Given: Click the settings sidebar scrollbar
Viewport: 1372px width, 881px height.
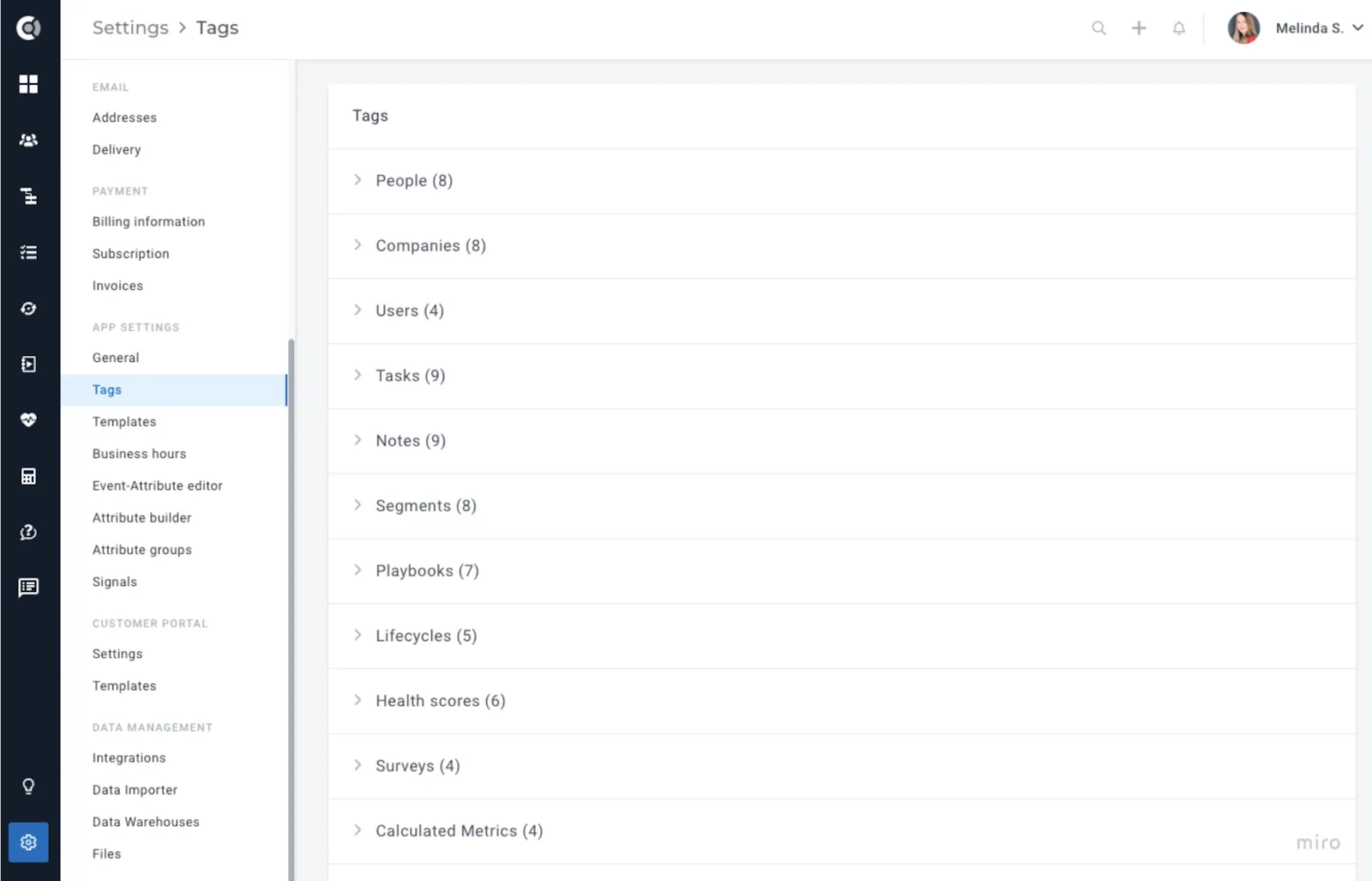Looking at the screenshot, I should (x=292, y=609).
